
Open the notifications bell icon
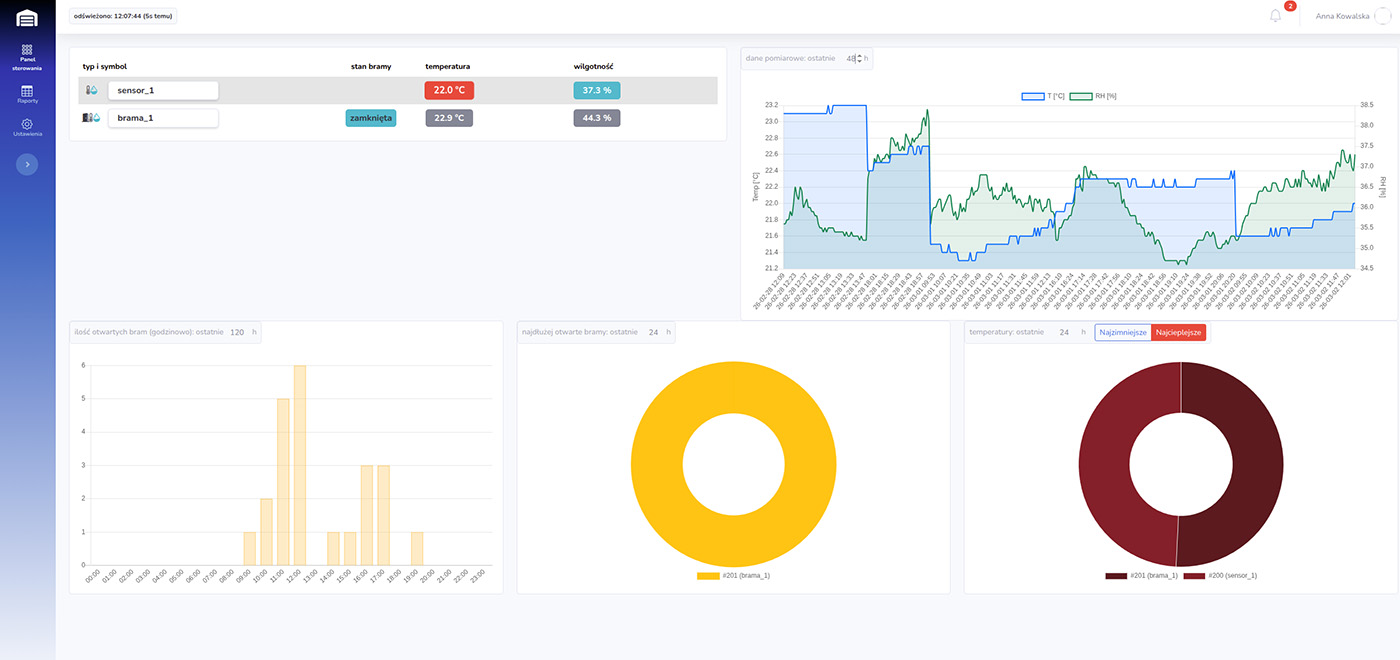point(1275,16)
